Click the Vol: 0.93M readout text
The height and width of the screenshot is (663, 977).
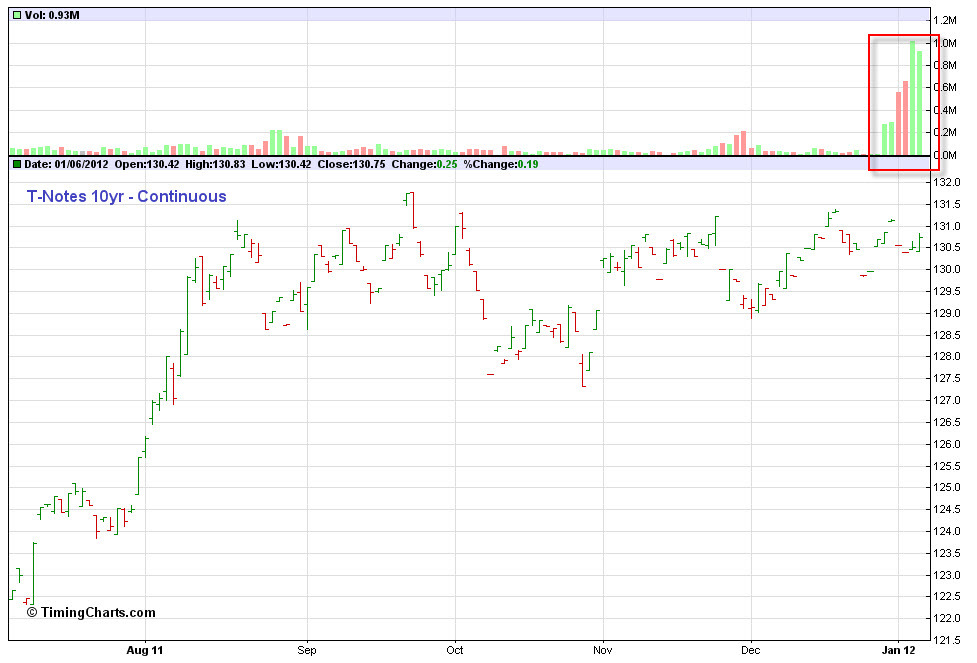[52, 16]
